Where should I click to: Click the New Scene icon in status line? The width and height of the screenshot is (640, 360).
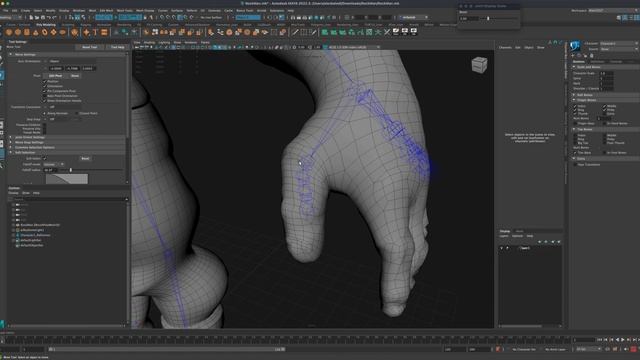31,18
